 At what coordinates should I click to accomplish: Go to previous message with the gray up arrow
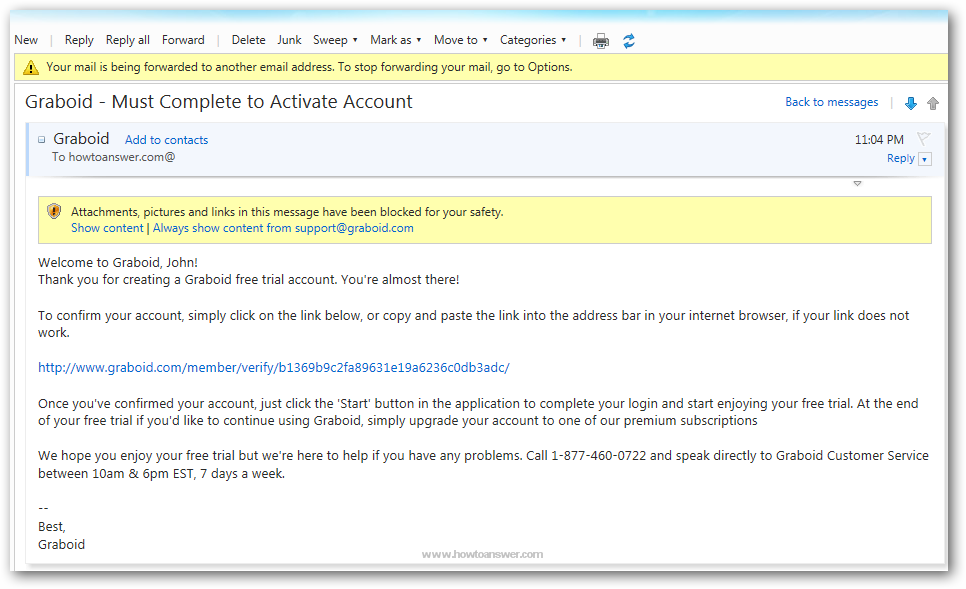pos(933,104)
